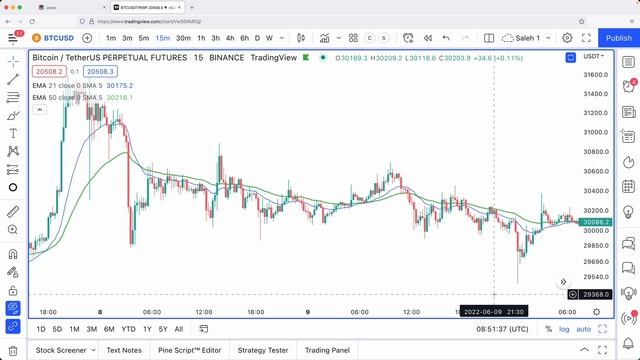Open USDT currency dropdown
Viewport: 640px width, 360px height.
coord(593,56)
